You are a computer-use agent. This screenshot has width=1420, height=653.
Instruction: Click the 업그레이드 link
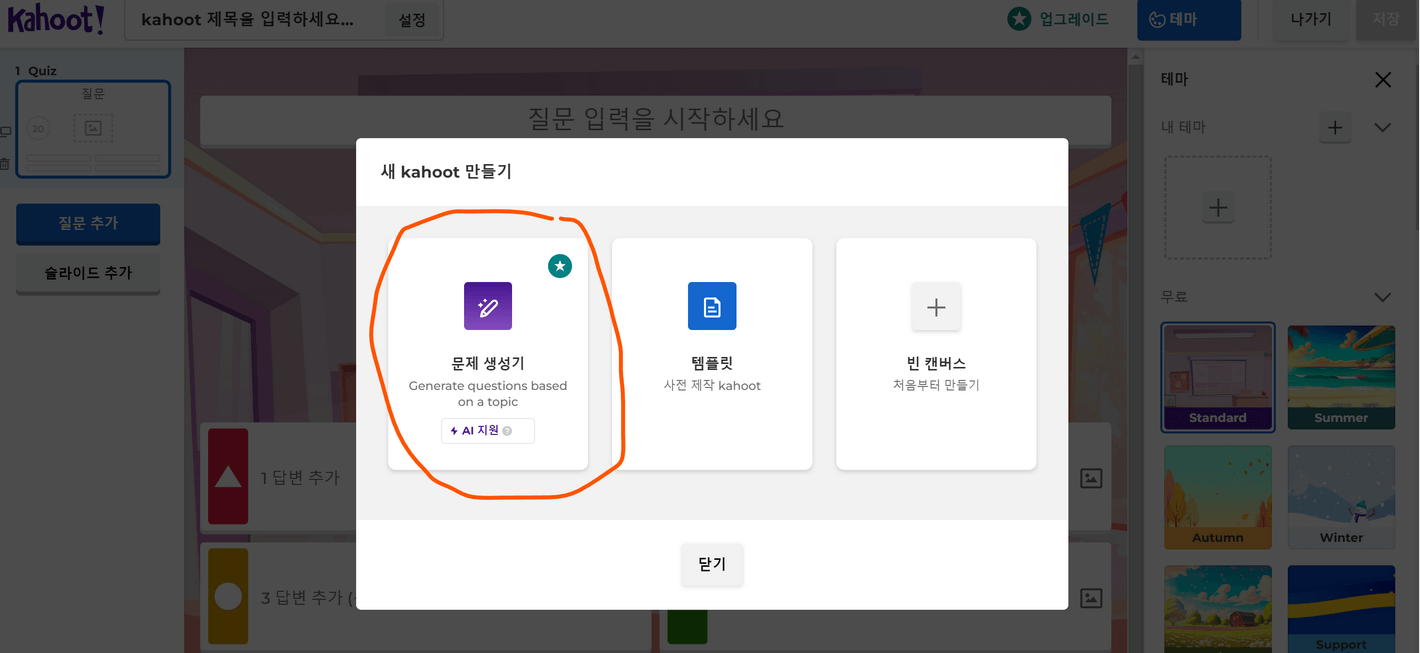(1074, 19)
